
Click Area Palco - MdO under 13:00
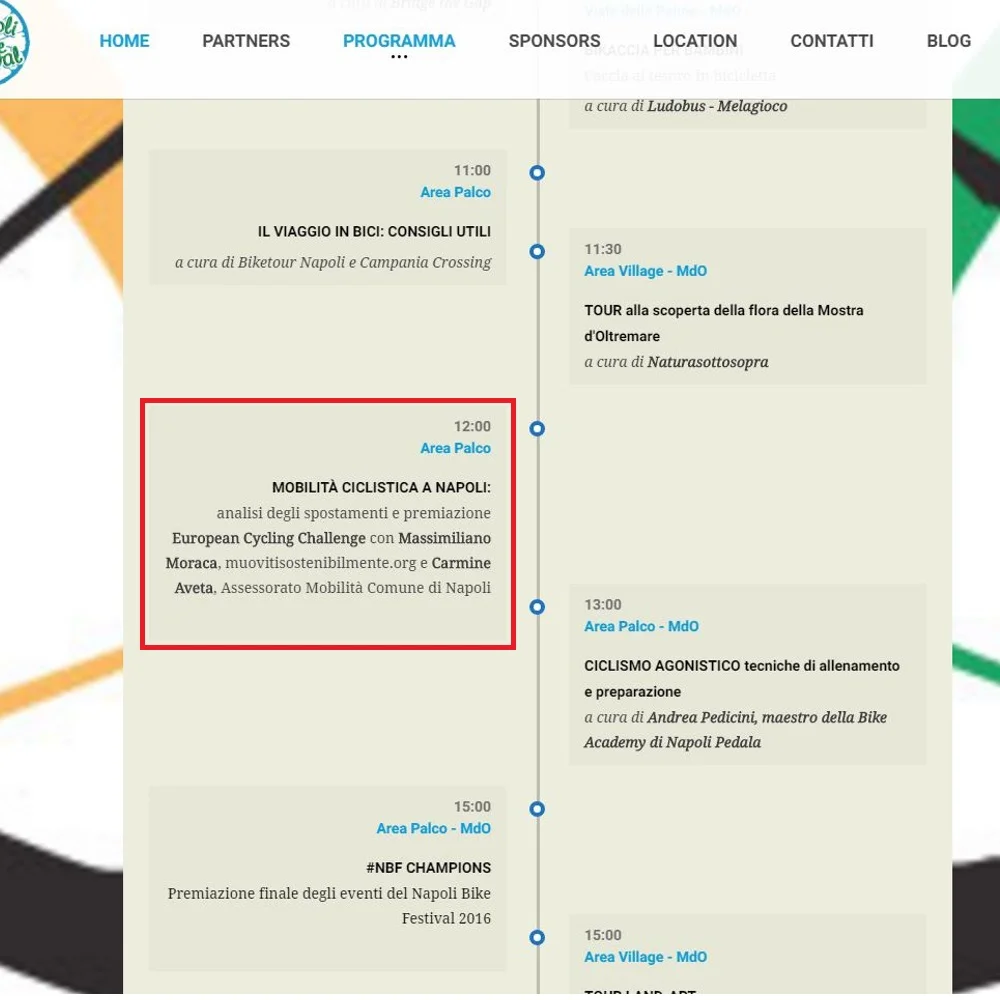(x=642, y=626)
